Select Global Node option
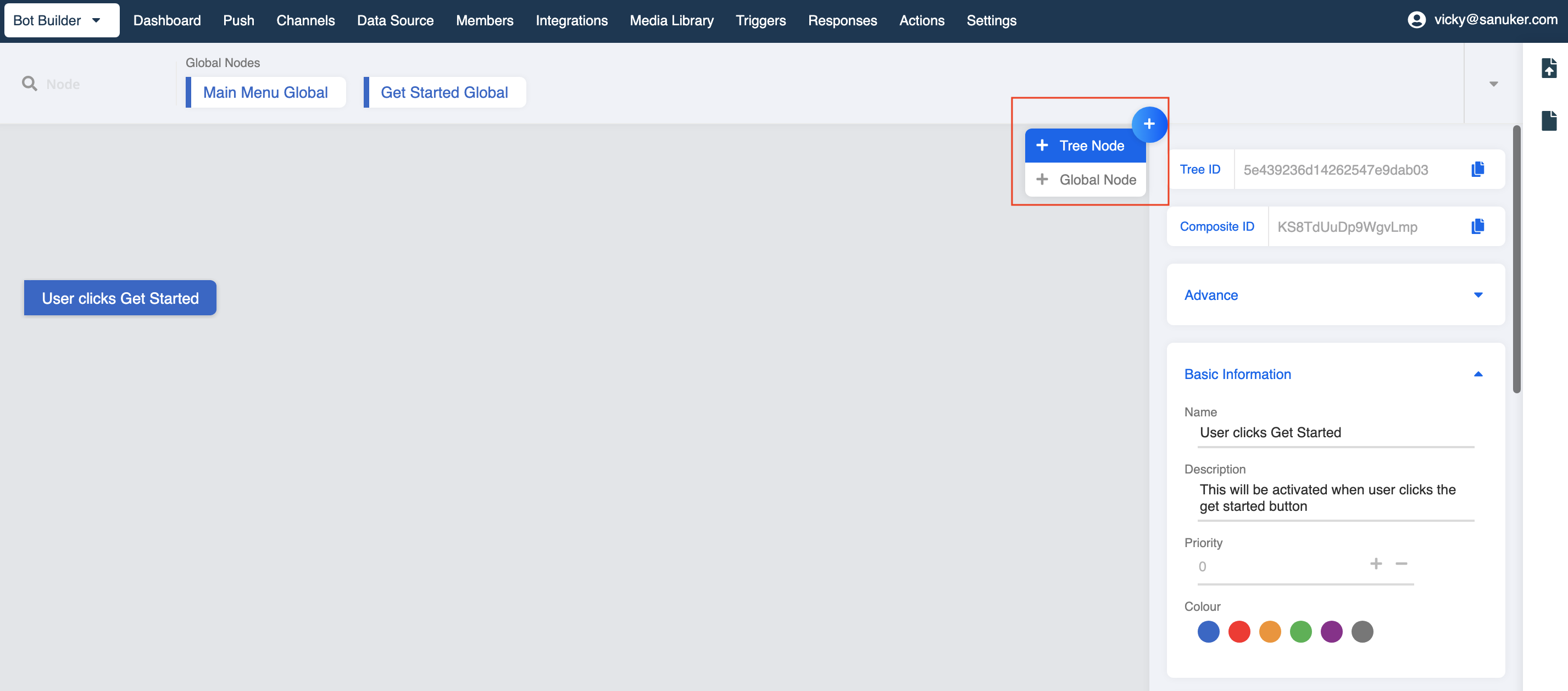 [1085, 180]
